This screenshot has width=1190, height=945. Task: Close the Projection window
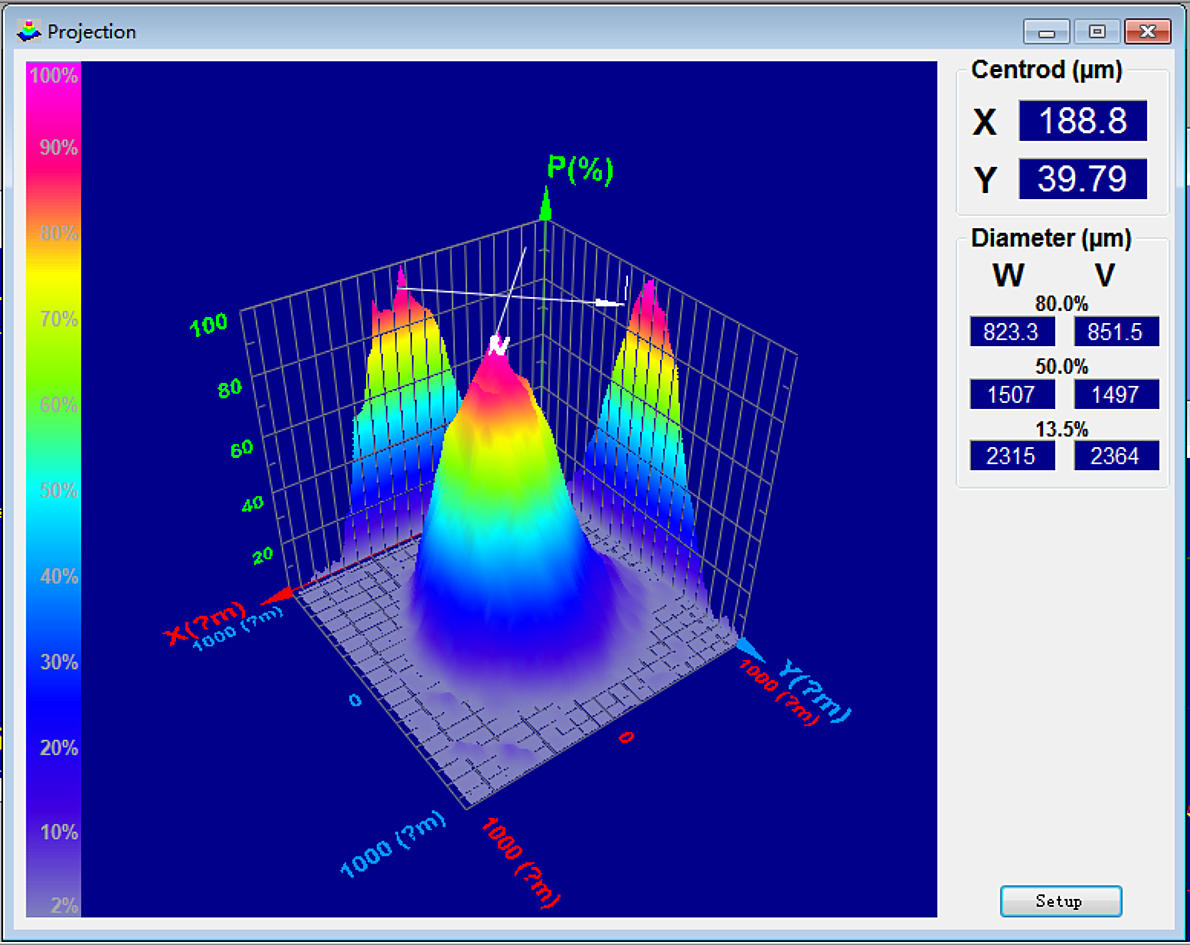1147,32
